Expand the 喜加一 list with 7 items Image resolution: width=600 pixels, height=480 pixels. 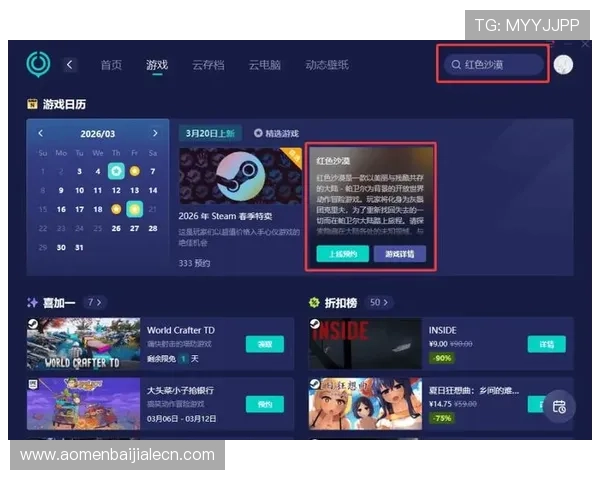coord(94,301)
